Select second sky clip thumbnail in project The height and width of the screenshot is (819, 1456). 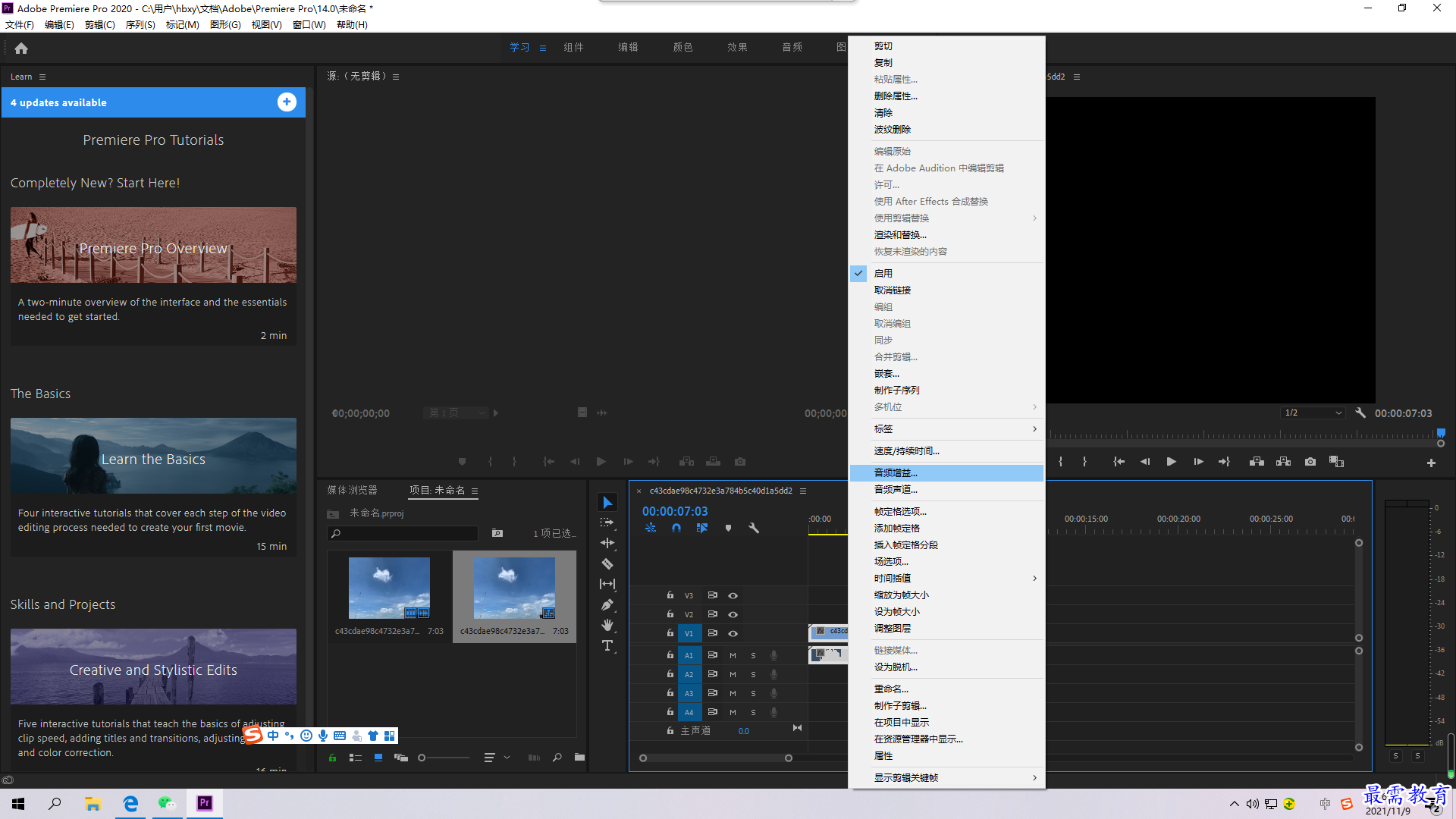[514, 588]
